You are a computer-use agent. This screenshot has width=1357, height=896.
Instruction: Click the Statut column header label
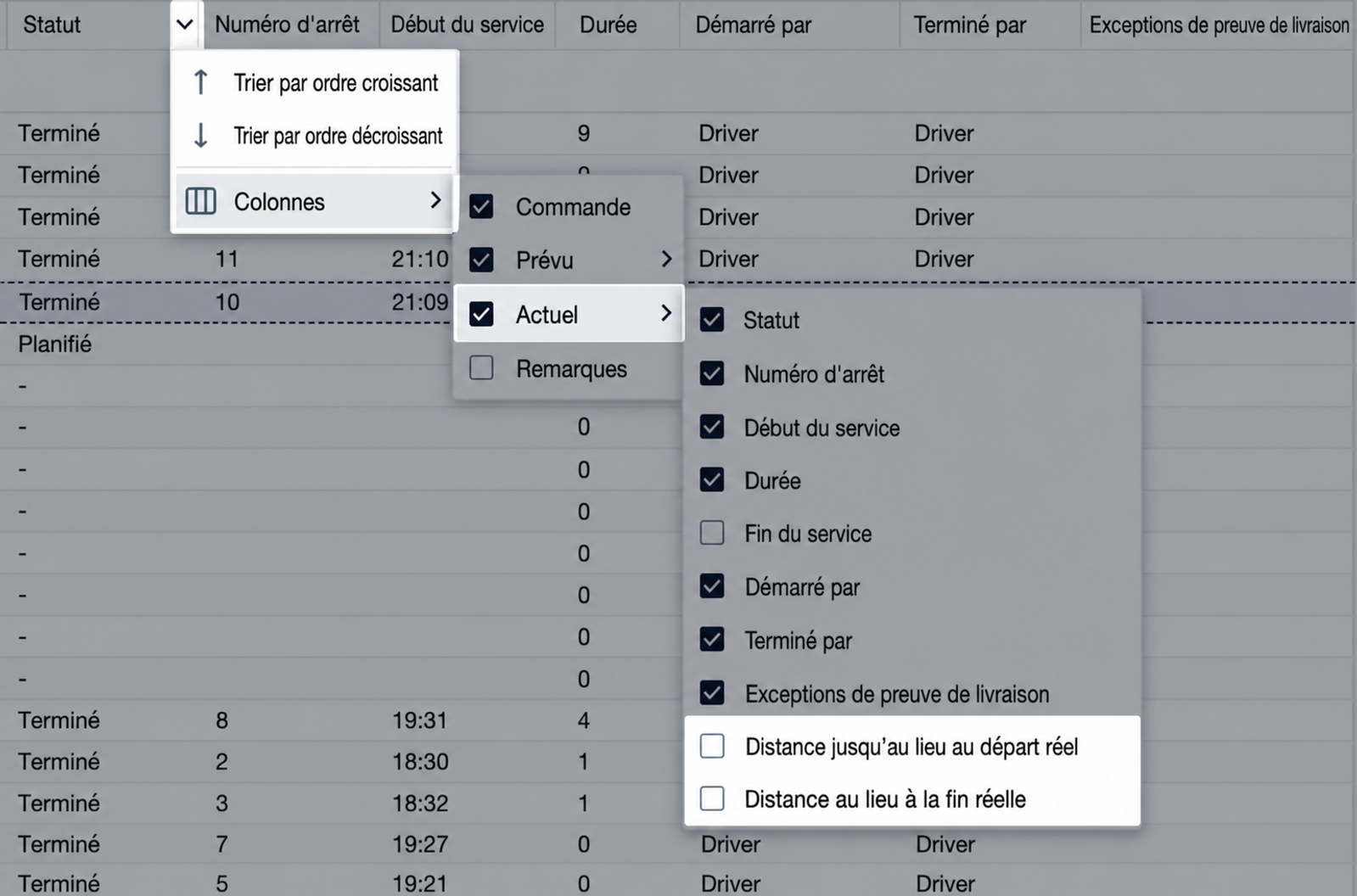(x=52, y=25)
